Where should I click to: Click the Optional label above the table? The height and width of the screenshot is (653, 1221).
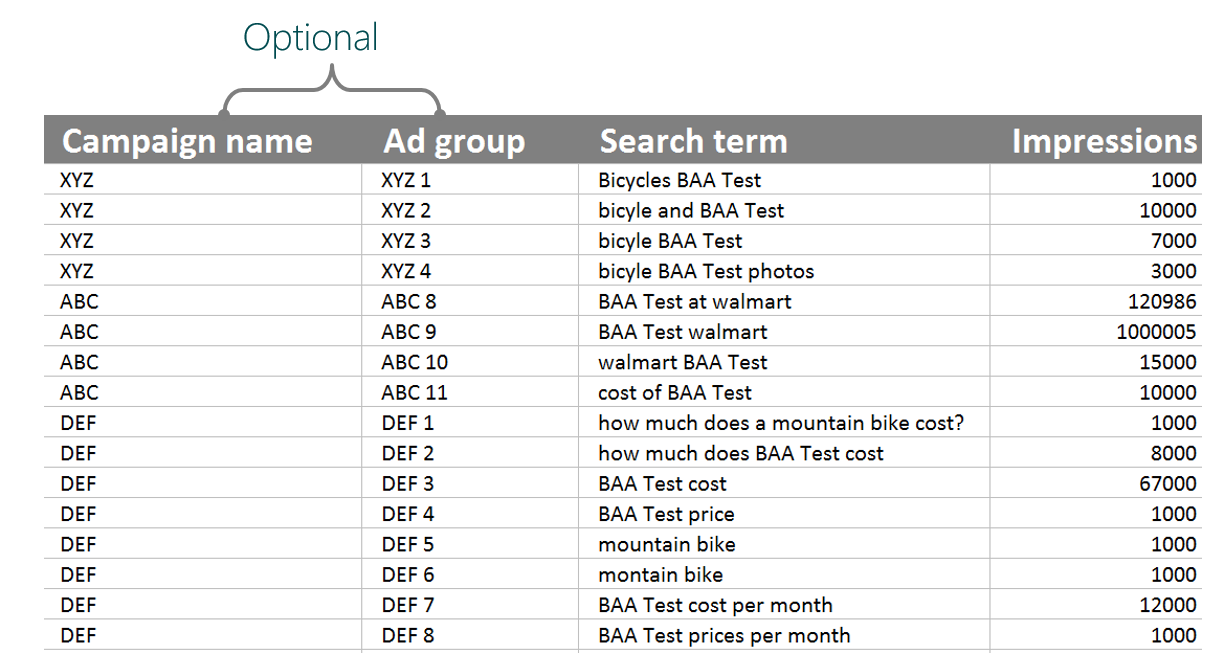[311, 38]
